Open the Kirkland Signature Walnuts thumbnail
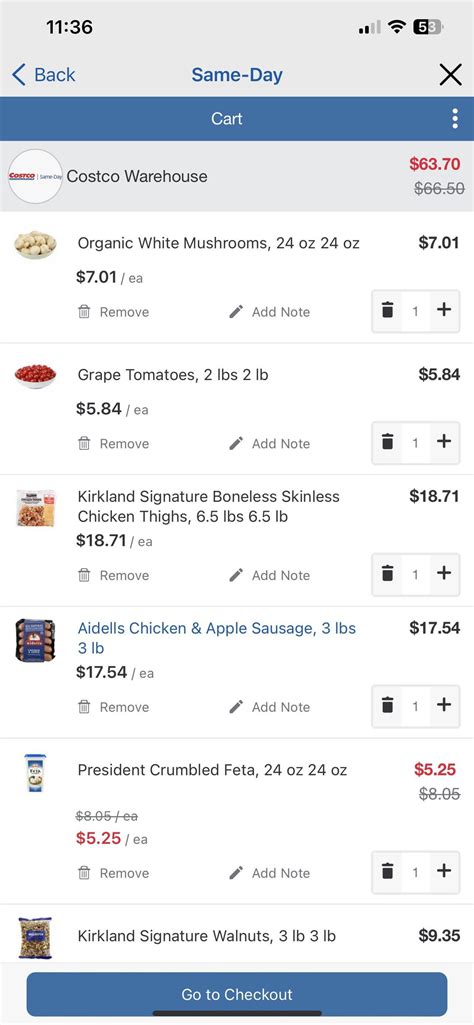The image size is (474, 1025). [x=35, y=938]
